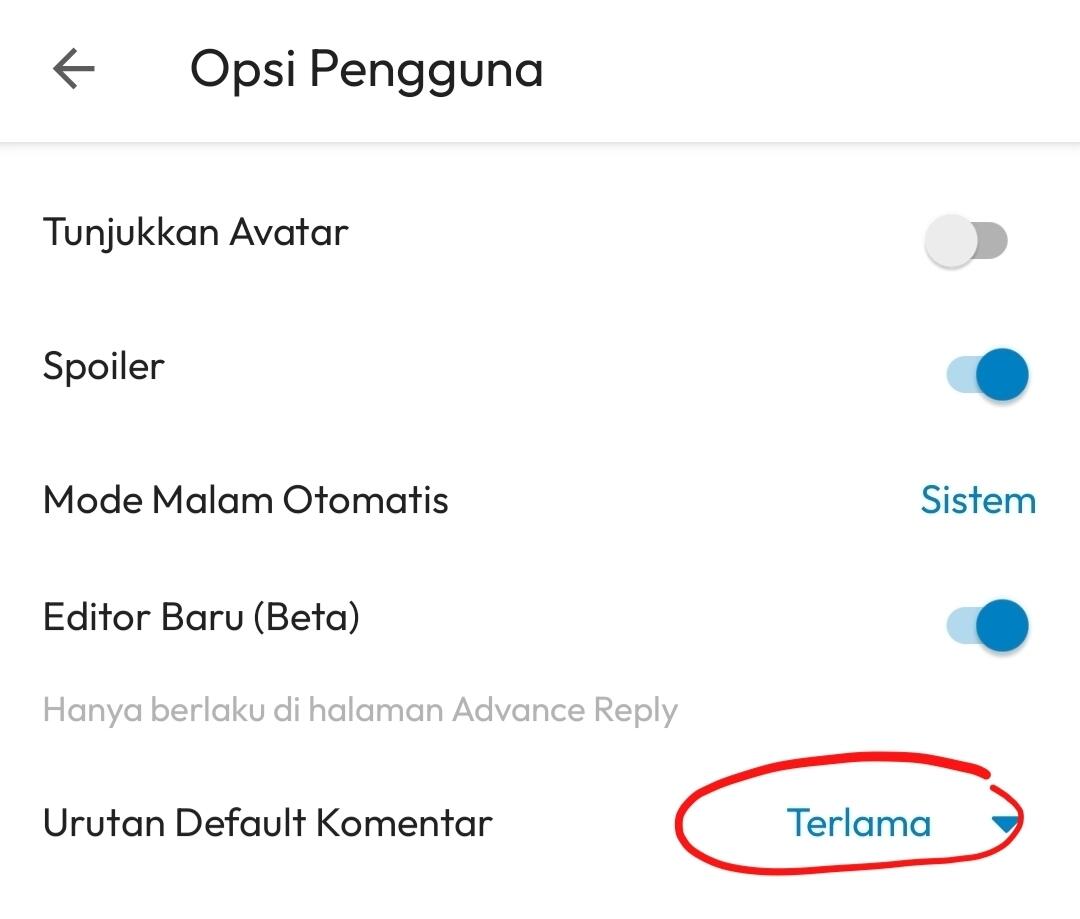Tap the Opsi Pengguna title
1080x919 pixels.
(366, 69)
